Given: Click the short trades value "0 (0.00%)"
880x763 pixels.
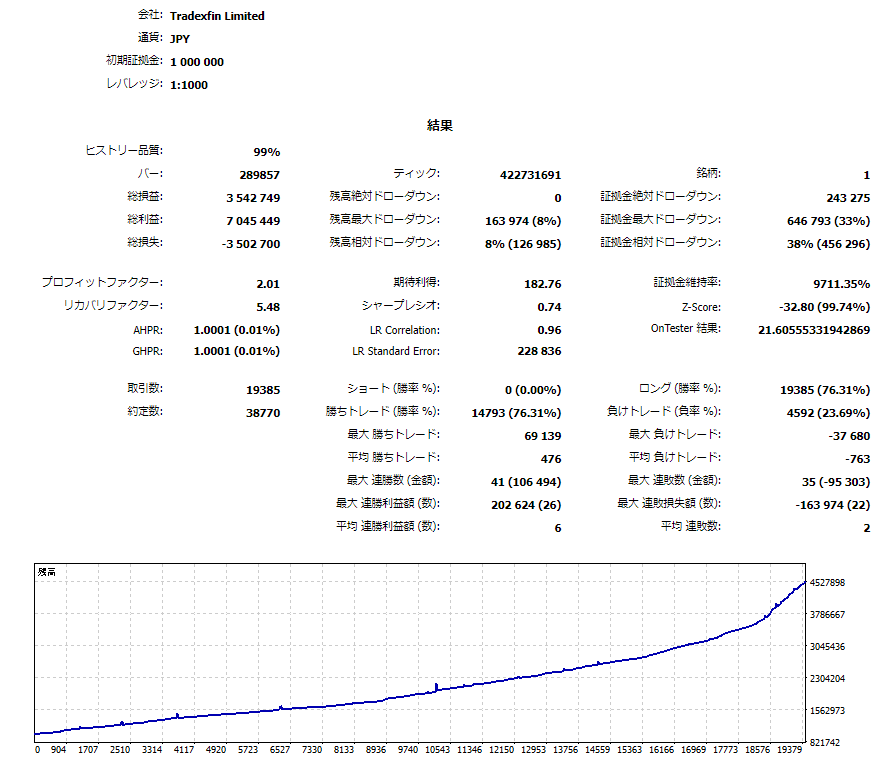Looking at the screenshot, I should pos(533,390).
